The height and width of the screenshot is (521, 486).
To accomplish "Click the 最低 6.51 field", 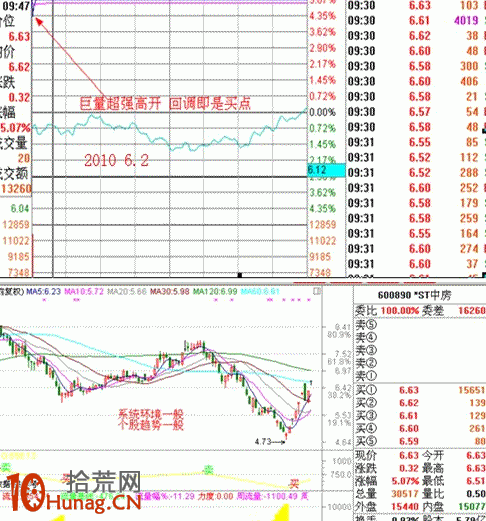I will click(x=454, y=481).
